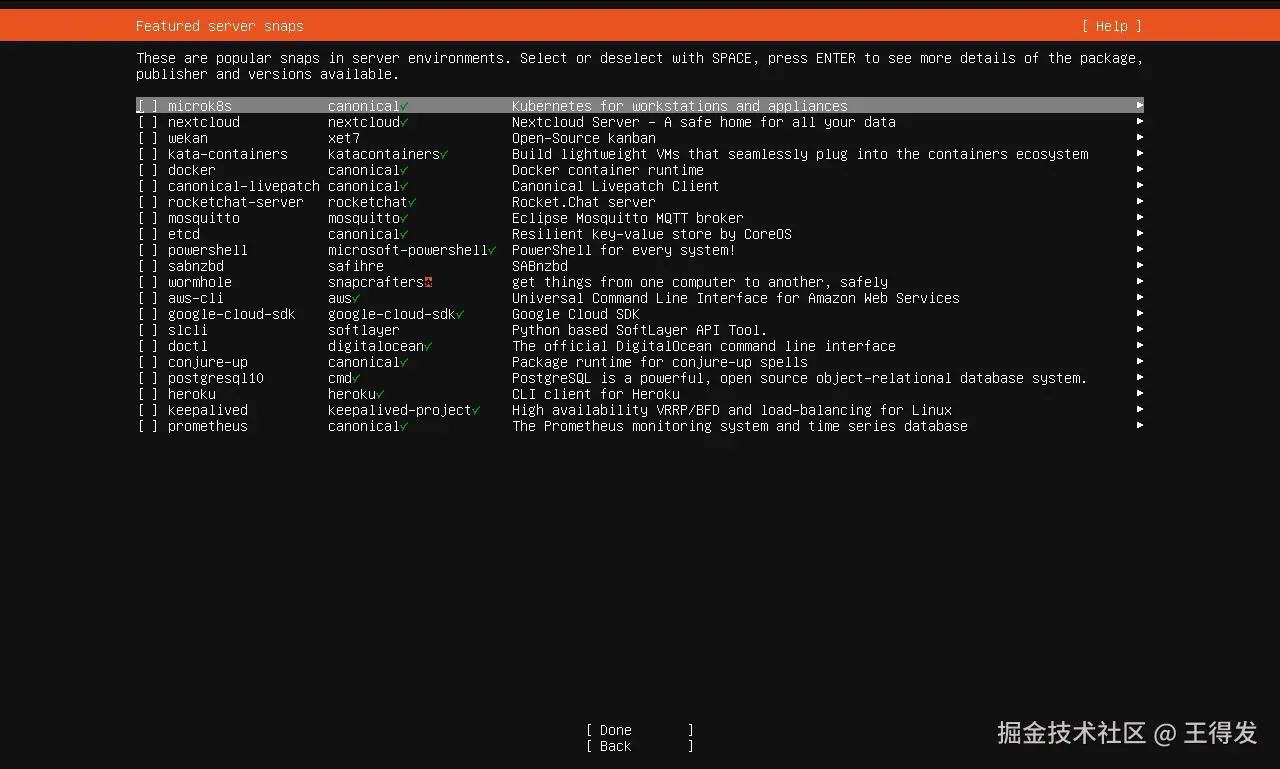Open details arrow for wekan row

point(1140,137)
